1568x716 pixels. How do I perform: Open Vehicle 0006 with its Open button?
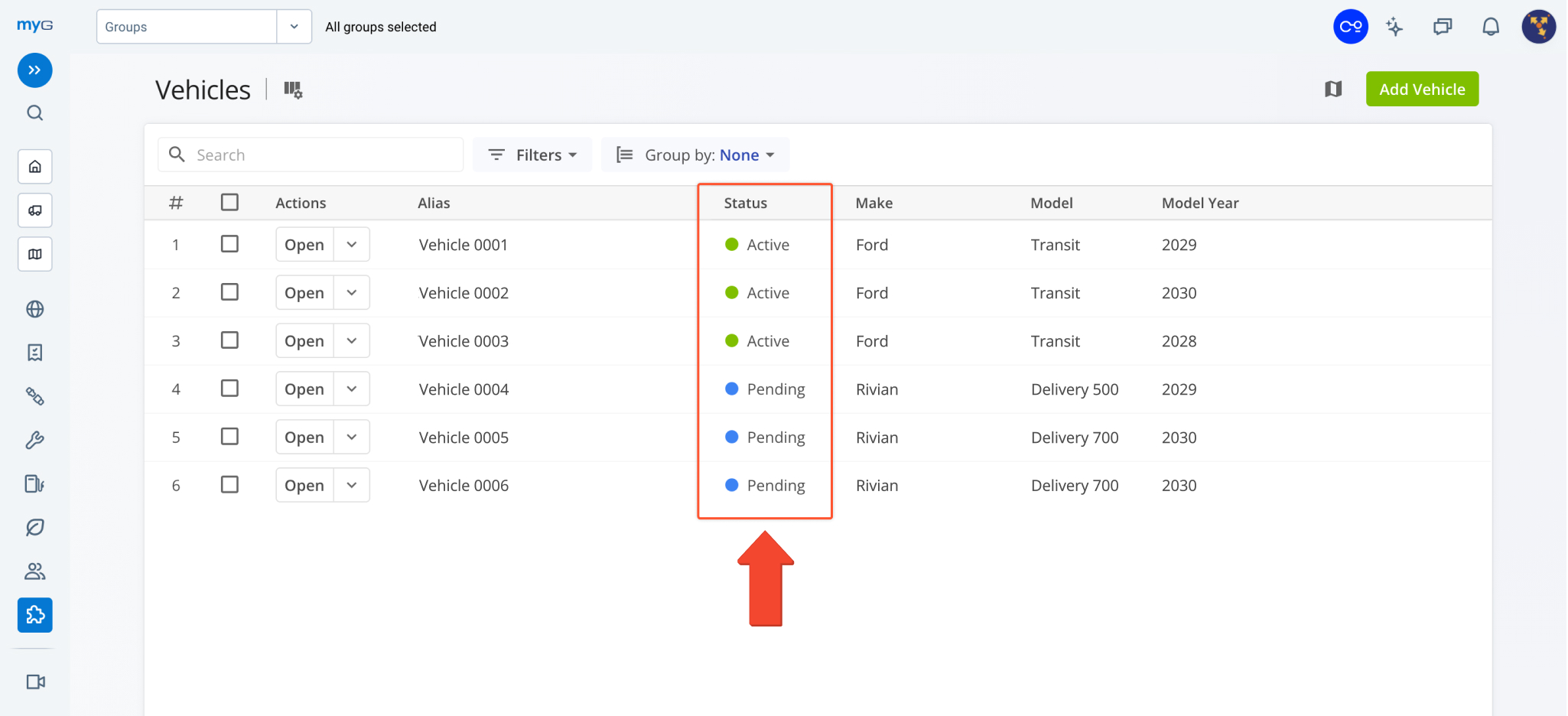[x=304, y=486]
